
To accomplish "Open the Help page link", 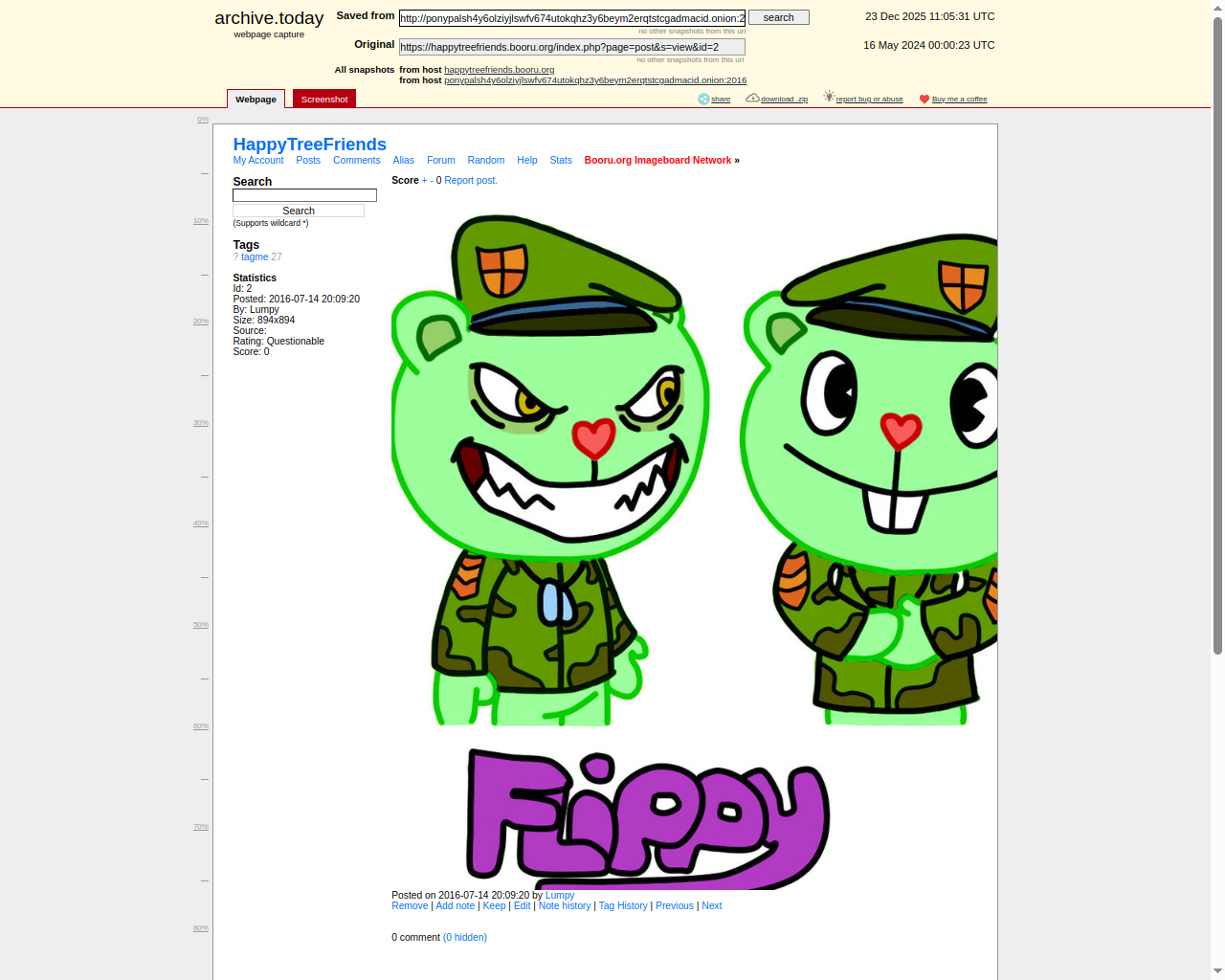I will [527, 161].
